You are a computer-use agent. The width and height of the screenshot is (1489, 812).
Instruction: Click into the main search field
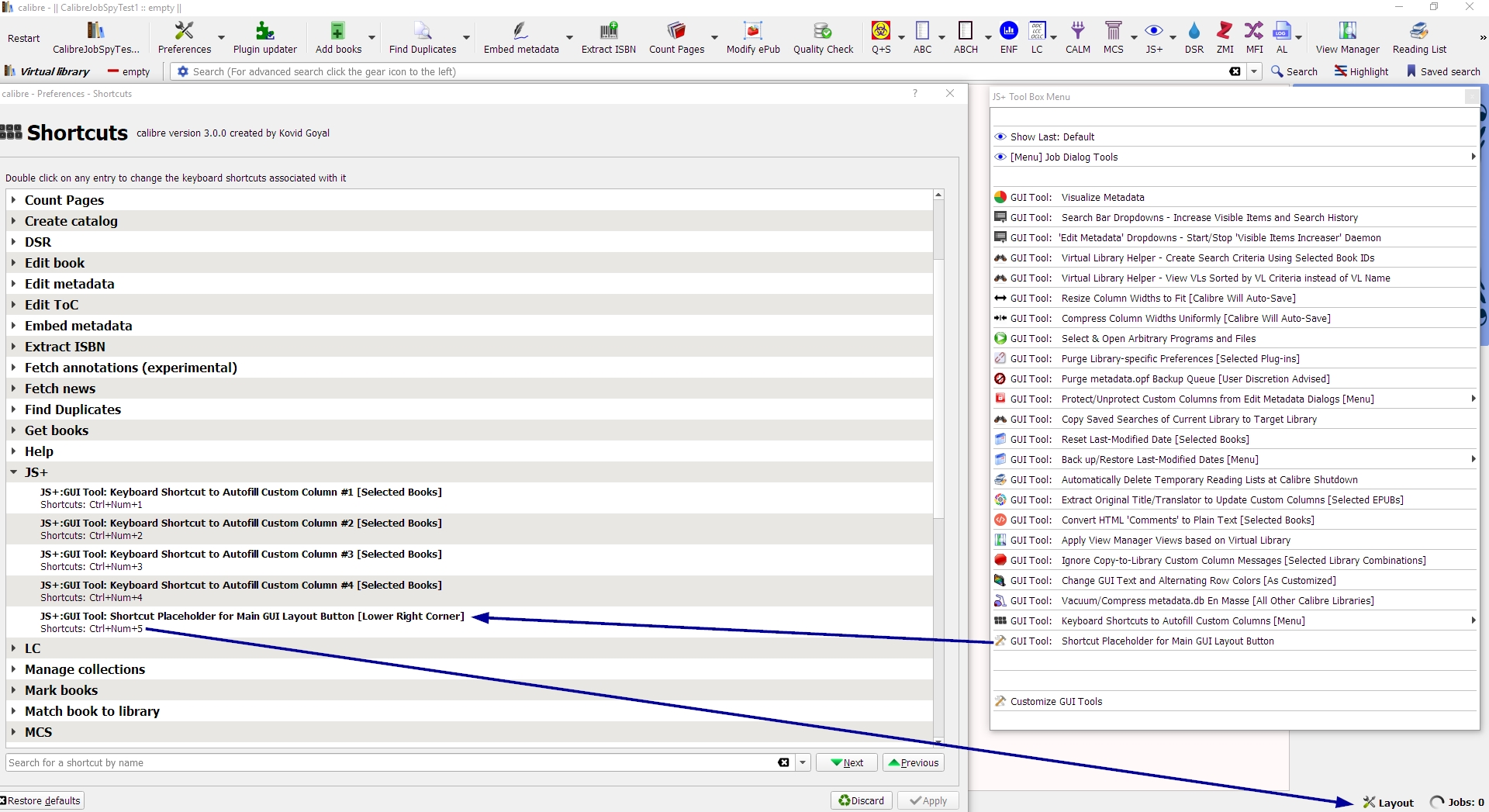click(x=707, y=71)
